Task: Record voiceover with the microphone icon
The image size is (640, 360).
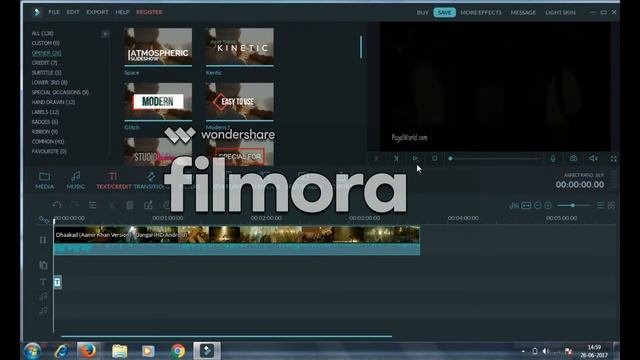Action: coord(553,158)
